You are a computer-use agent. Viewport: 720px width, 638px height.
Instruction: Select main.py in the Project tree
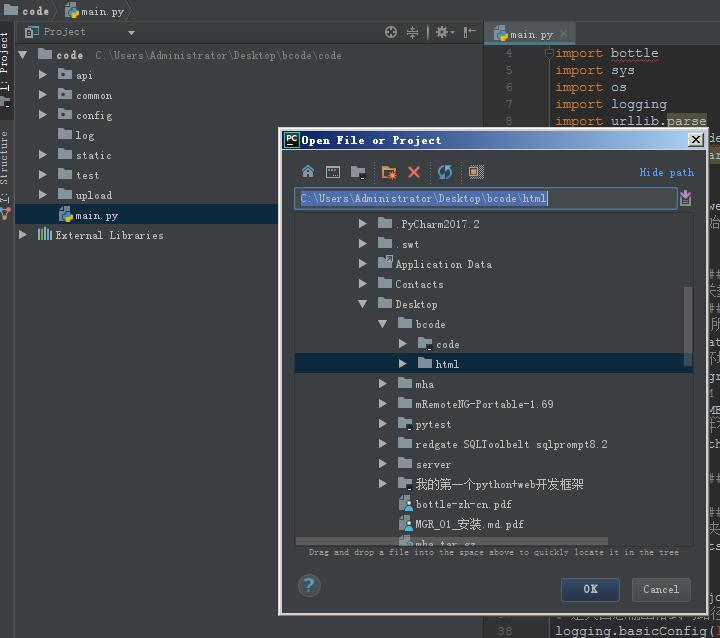89,215
